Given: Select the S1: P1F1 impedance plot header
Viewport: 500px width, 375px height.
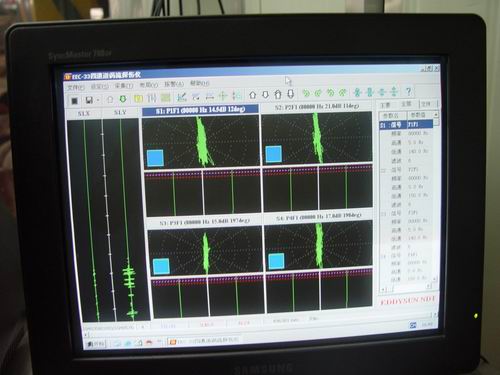Looking at the screenshot, I should coord(200,110).
